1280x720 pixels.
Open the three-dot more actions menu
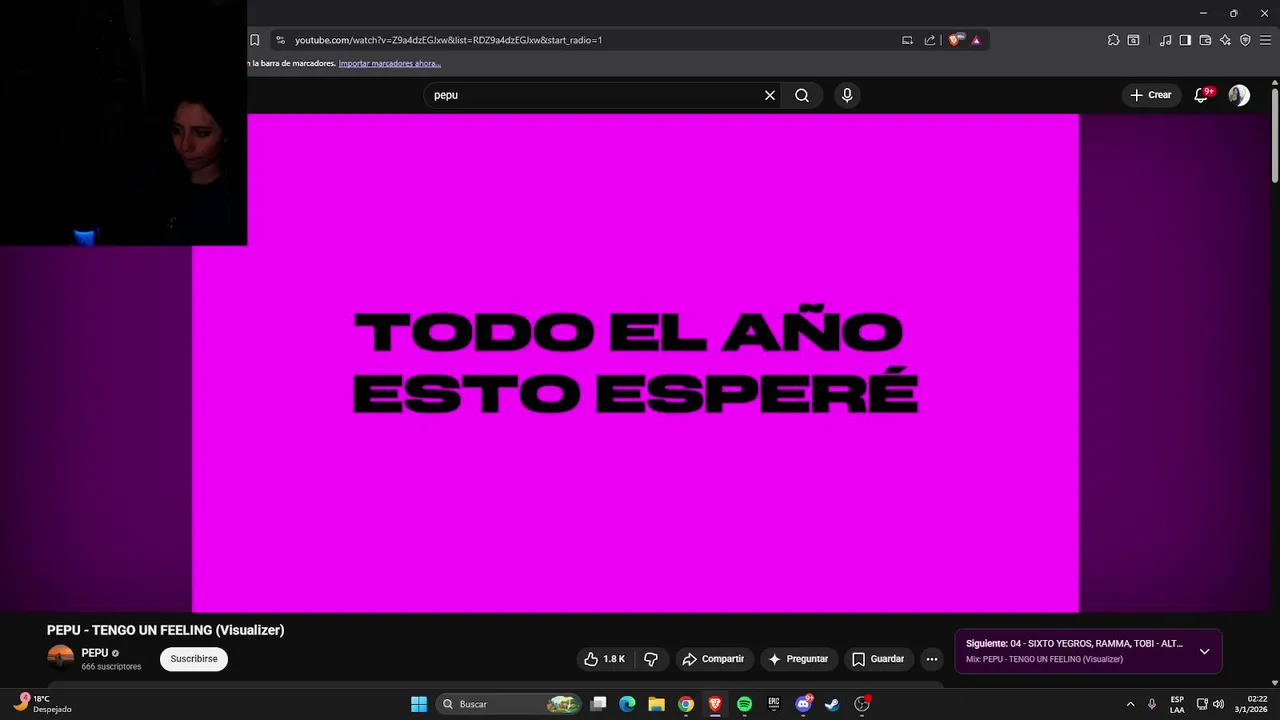(932, 659)
